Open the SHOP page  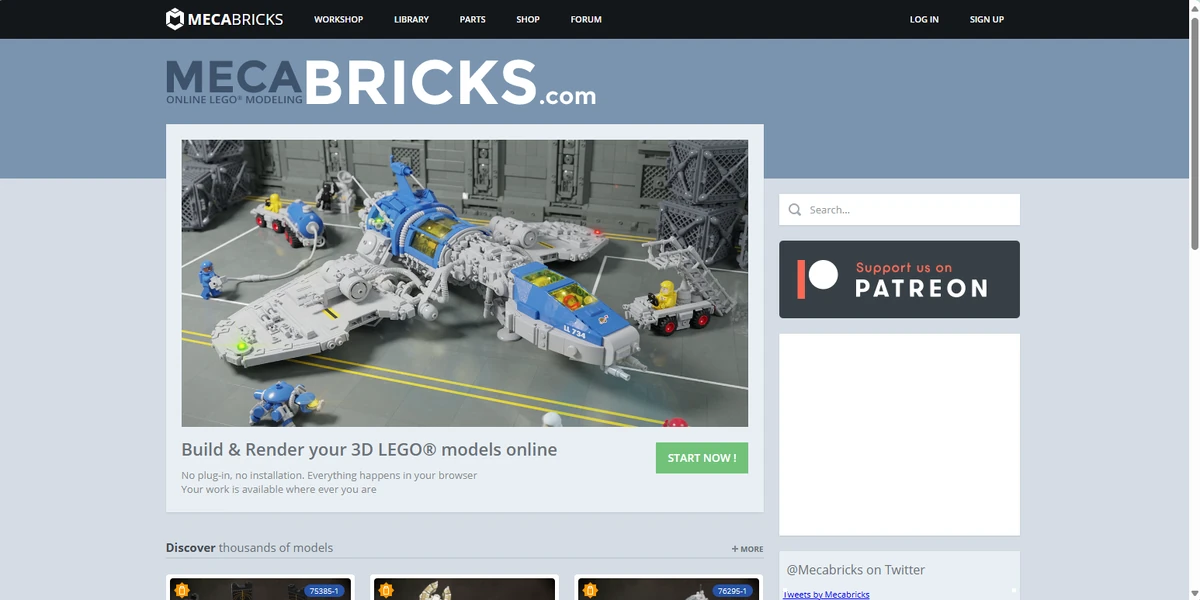(527, 18)
